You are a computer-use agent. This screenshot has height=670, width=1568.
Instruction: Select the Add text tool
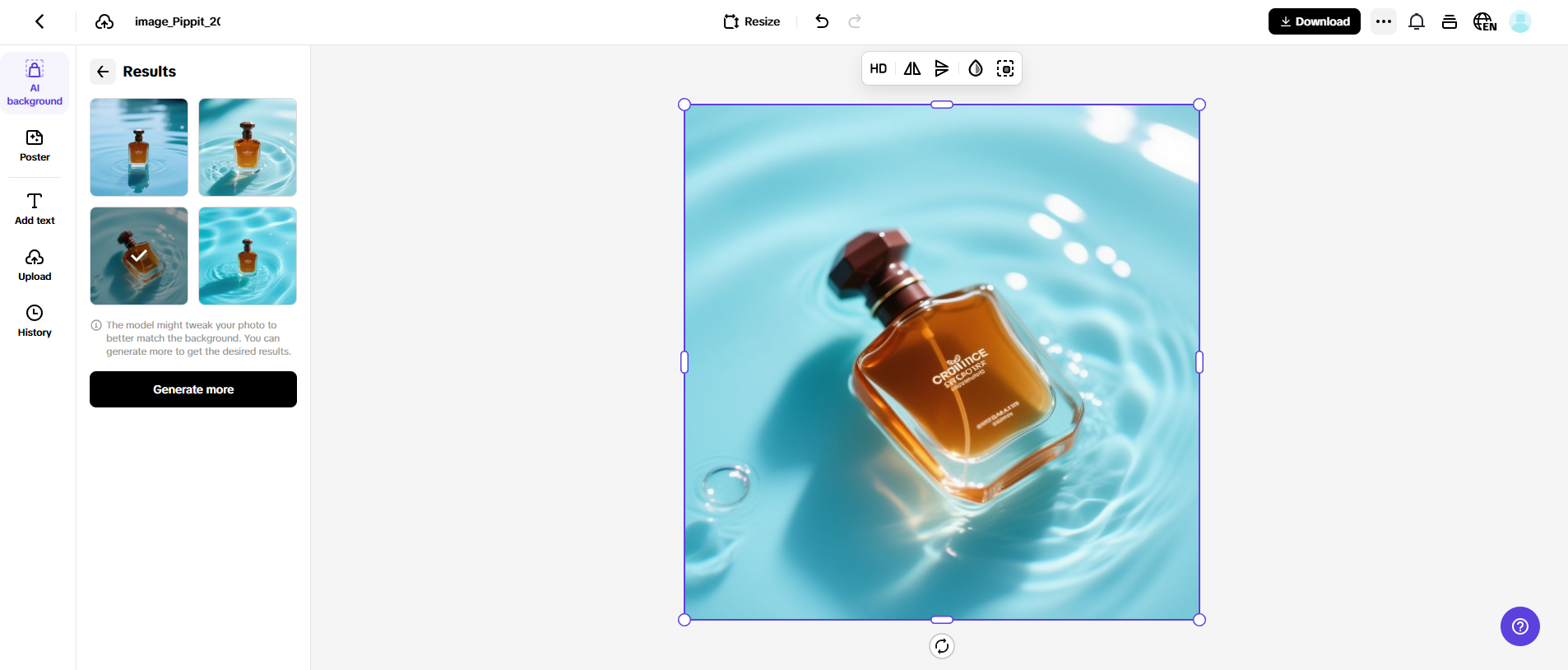pyautogui.click(x=35, y=209)
